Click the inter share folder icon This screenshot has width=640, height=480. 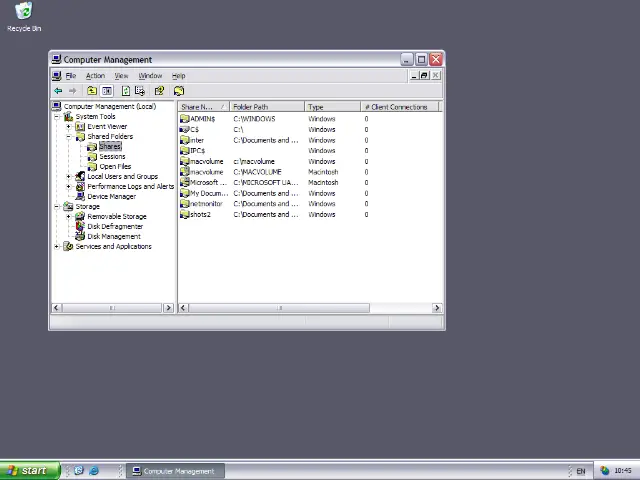click(184, 140)
